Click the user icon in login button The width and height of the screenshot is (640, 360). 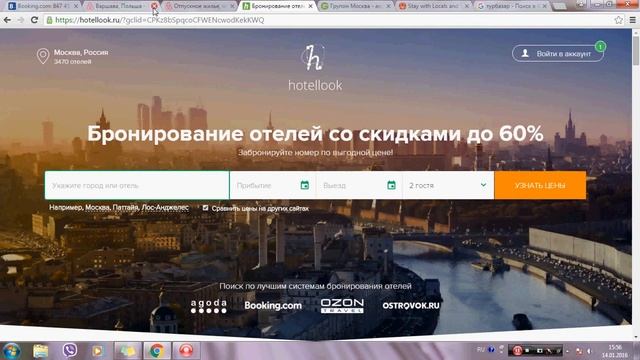click(x=525, y=53)
